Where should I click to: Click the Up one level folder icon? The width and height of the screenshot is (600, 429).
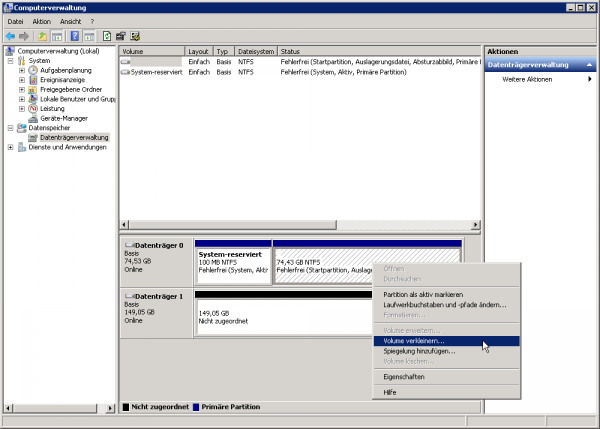click(42, 36)
